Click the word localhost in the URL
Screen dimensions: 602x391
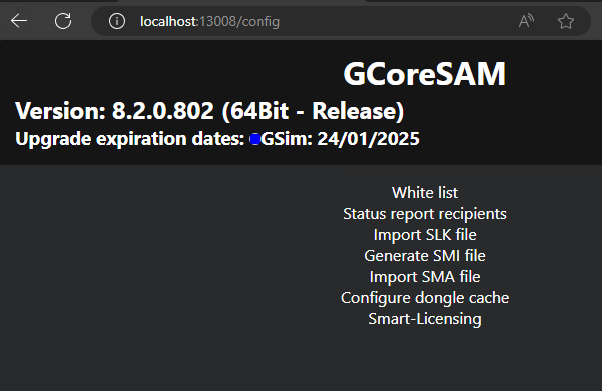[x=168, y=22]
